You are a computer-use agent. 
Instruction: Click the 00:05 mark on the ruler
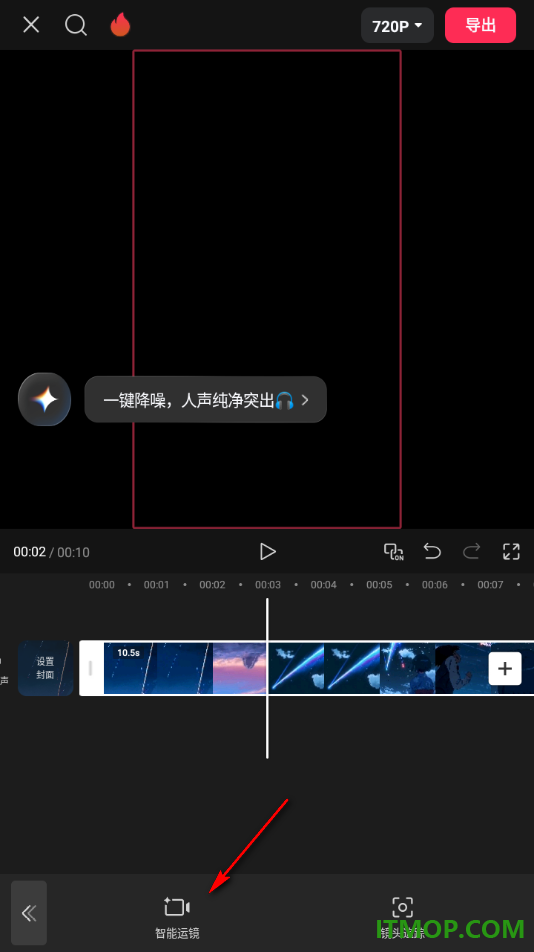click(379, 585)
